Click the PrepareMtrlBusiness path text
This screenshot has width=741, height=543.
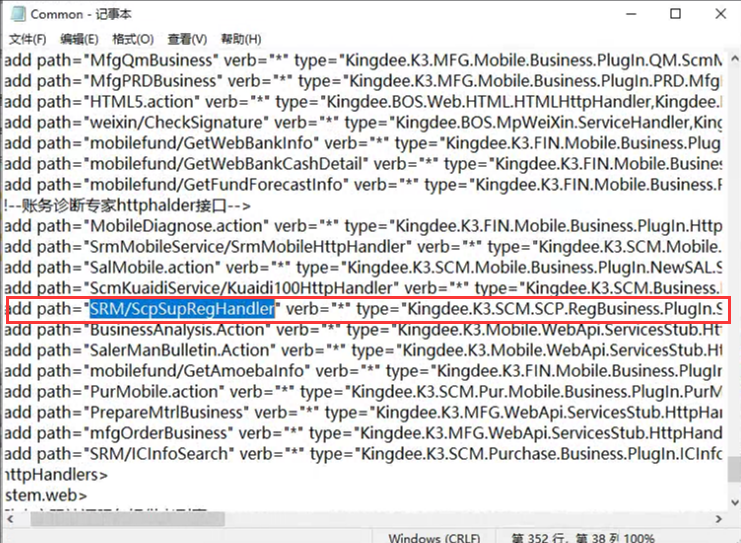(166, 413)
